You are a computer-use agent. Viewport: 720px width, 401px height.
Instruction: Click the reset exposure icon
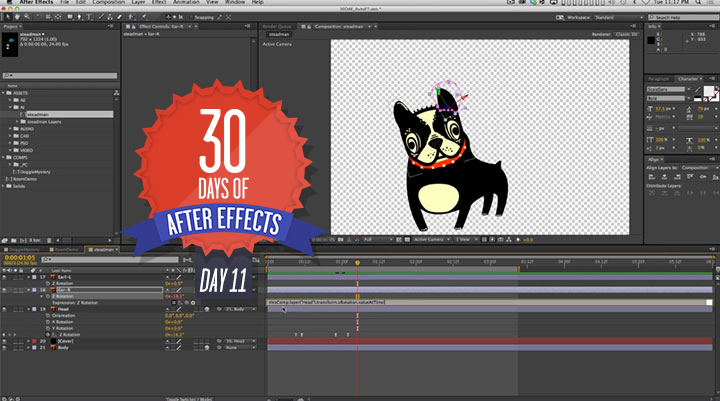pyautogui.click(x=518, y=240)
